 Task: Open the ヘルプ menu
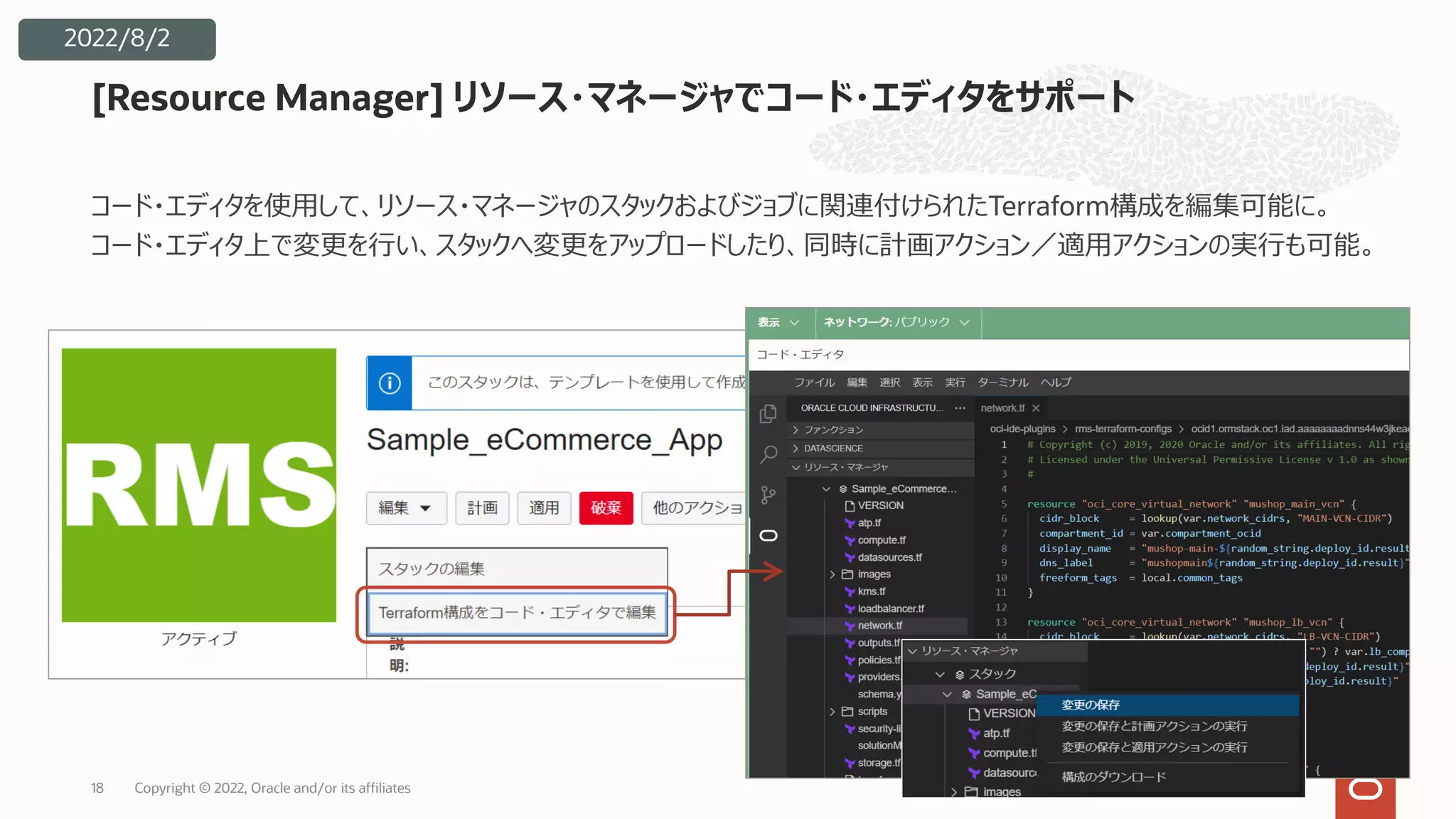[1056, 382]
